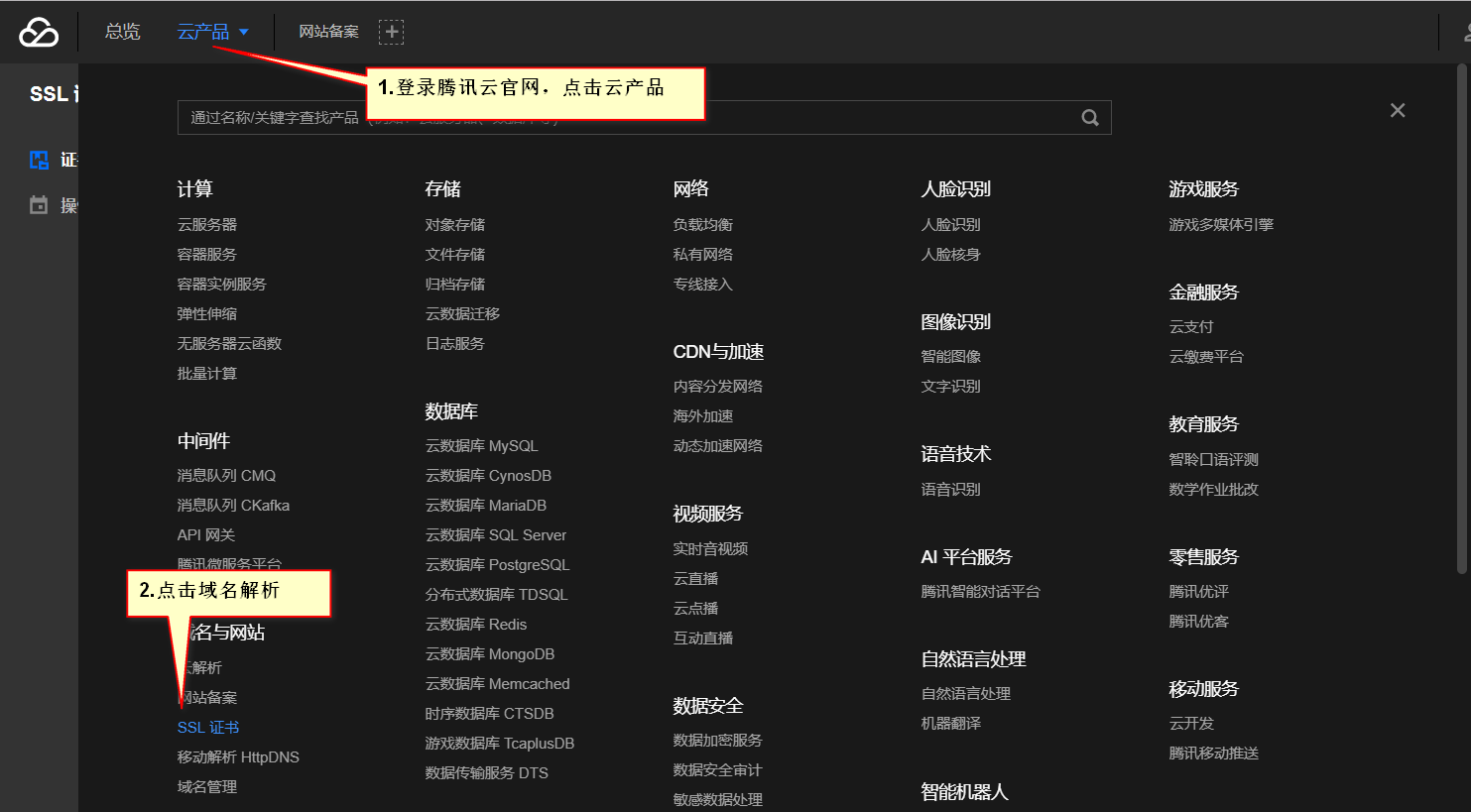
Task: Open 数据加密服务 link
Action: coord(718,741)
